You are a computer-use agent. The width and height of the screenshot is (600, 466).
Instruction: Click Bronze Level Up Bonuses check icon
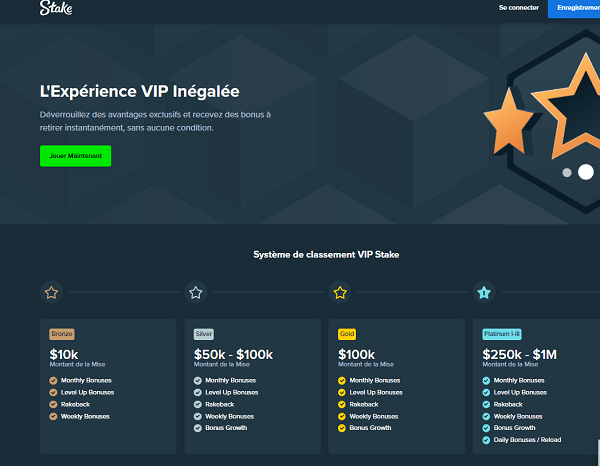pyautogui.click(x=53, y=393)
